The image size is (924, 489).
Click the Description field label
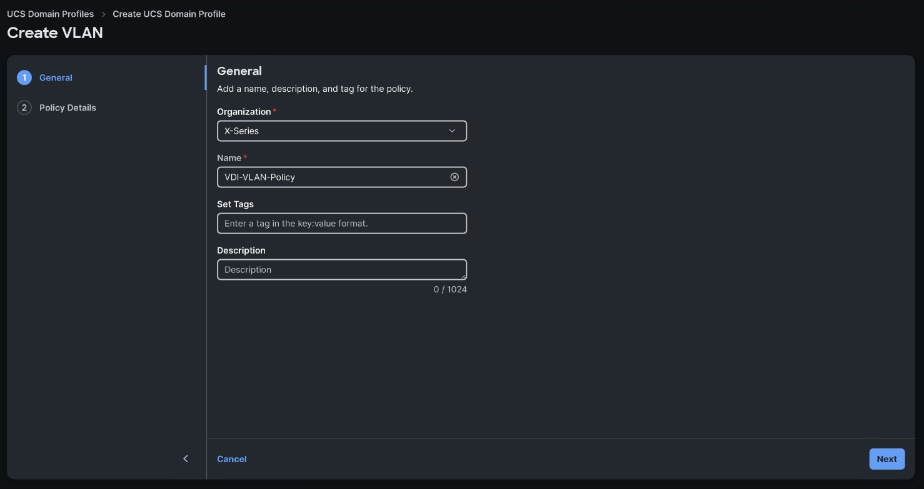click(241, 250)
